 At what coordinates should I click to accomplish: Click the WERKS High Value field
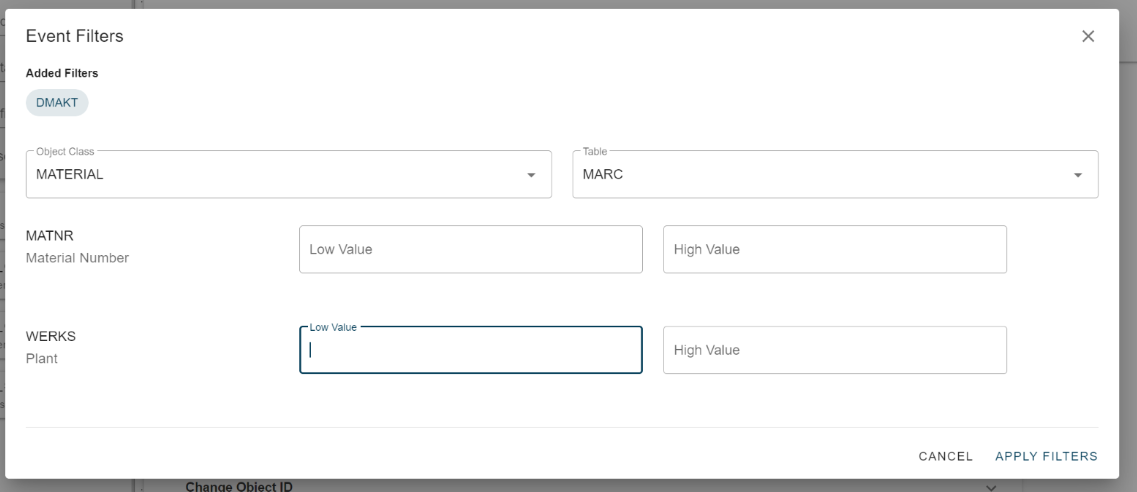coord(835,350)
